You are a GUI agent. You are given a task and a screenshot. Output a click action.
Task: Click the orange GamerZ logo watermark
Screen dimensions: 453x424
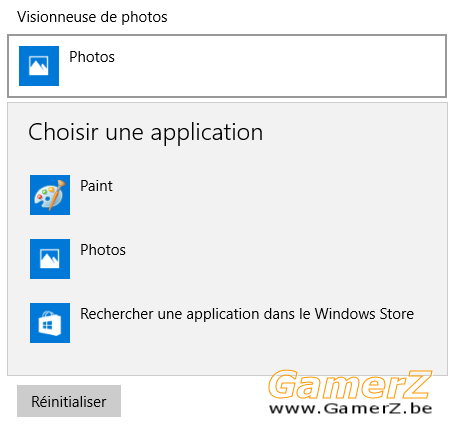(x=350, y=384)
